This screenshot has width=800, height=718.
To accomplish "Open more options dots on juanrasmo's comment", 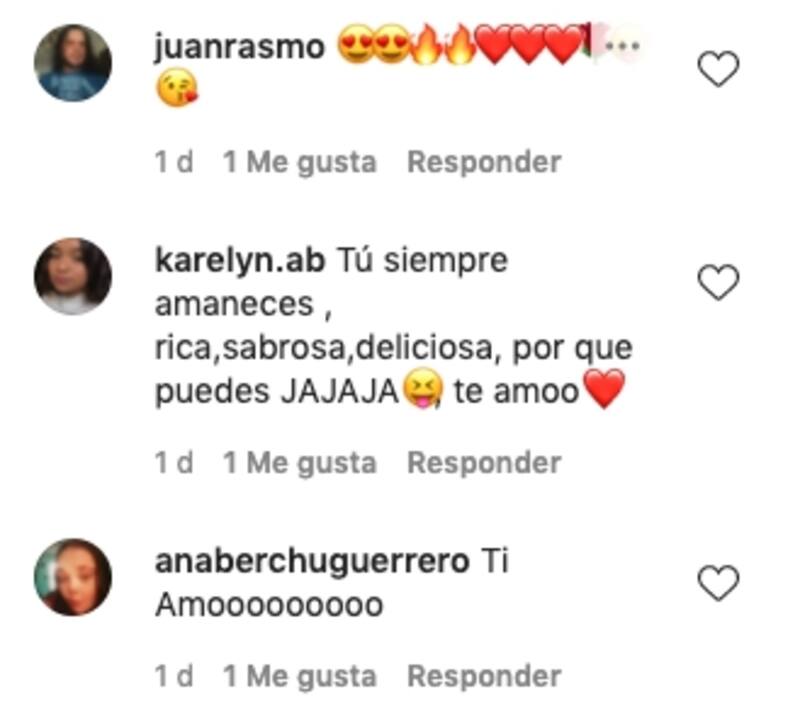I will coord(622,46).
